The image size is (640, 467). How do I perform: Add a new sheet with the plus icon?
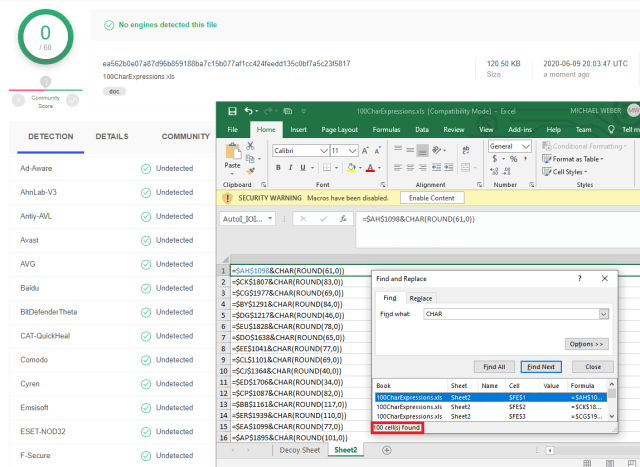tap(387, 450)
